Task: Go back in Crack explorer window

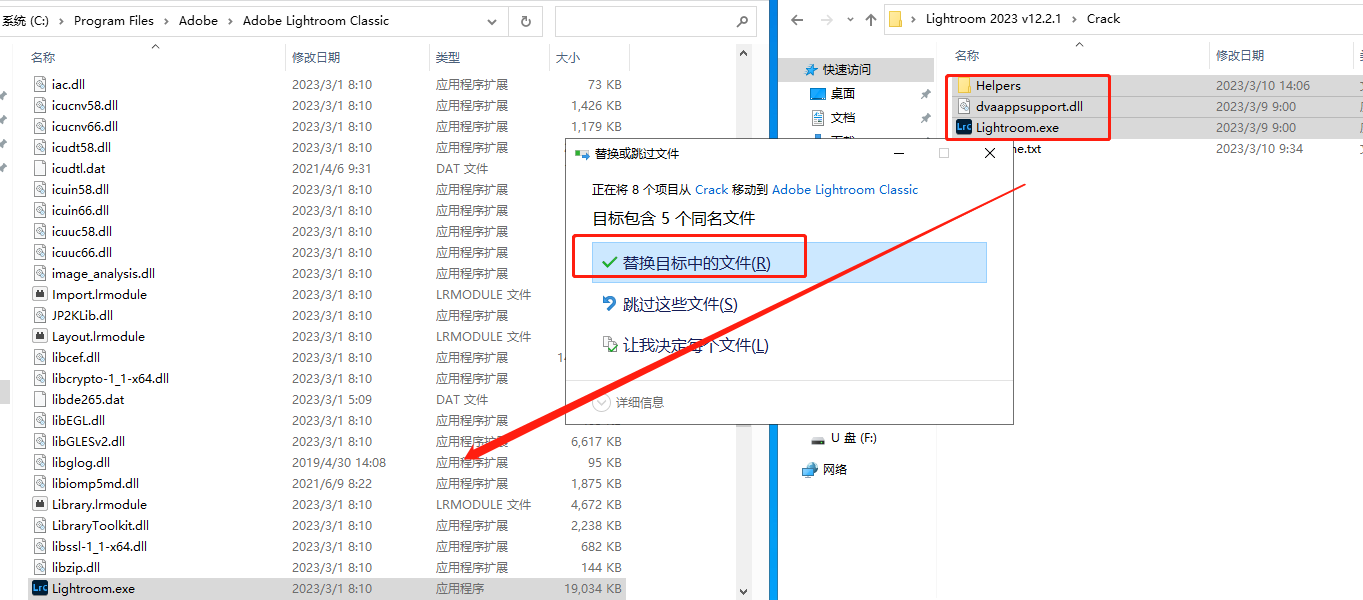Action: coord(797,19)
